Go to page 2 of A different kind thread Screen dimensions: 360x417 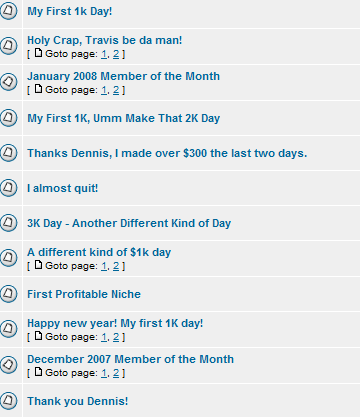[116, 266]
